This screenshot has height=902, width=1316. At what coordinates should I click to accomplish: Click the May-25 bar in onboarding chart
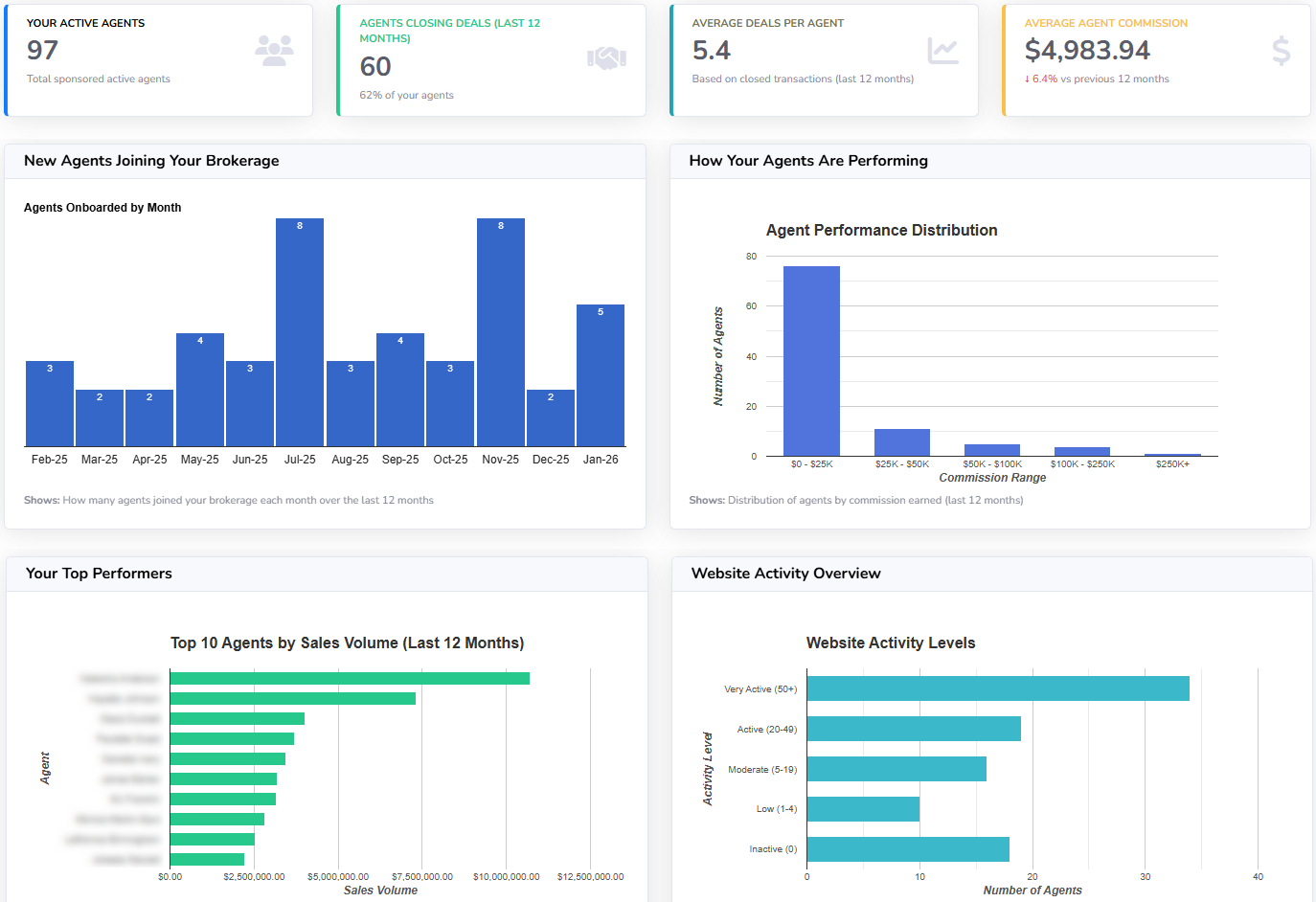click(199, 391)
